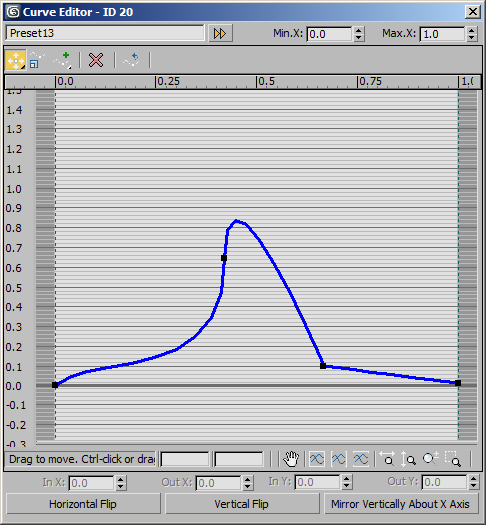Click the second empty coordinate field in status bar
Screen dimensions: 486x525
click(239, 459)
